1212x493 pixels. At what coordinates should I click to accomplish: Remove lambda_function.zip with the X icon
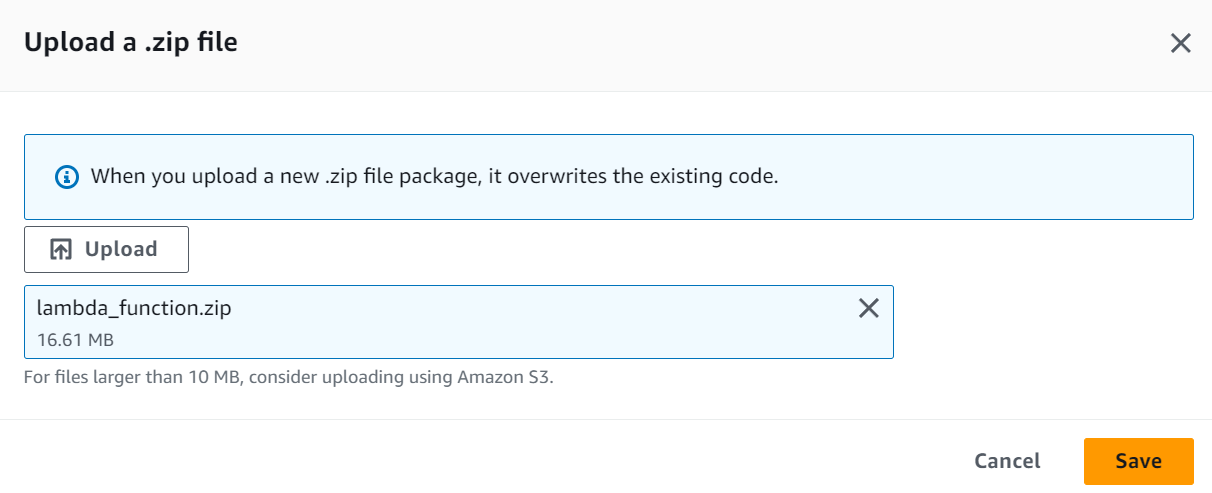(x=869, y=309)
